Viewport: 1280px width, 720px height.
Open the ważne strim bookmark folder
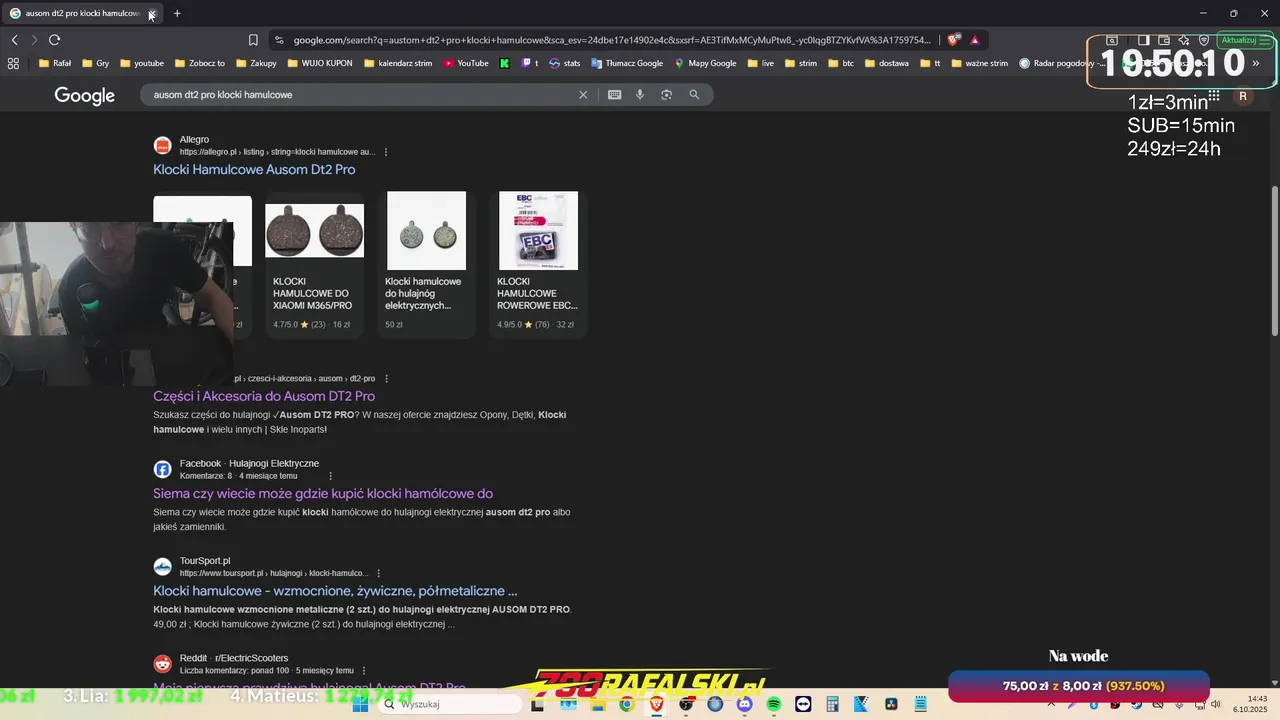[980, 63]
